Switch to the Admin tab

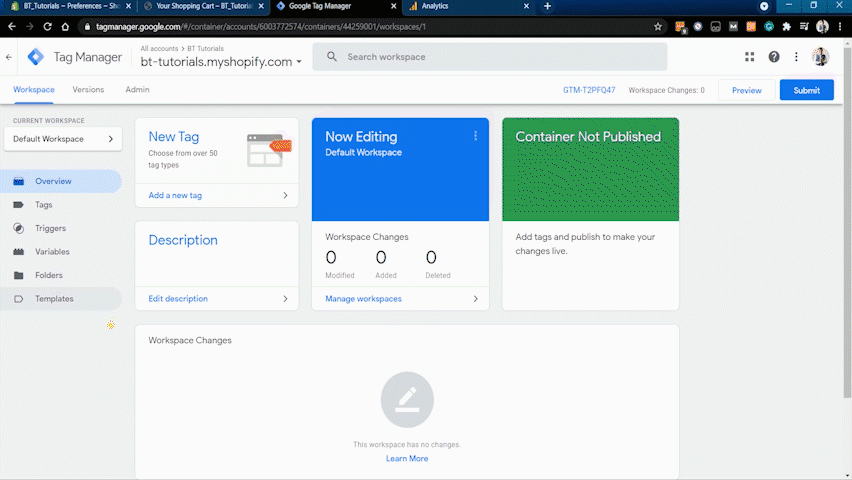point(137,90)
